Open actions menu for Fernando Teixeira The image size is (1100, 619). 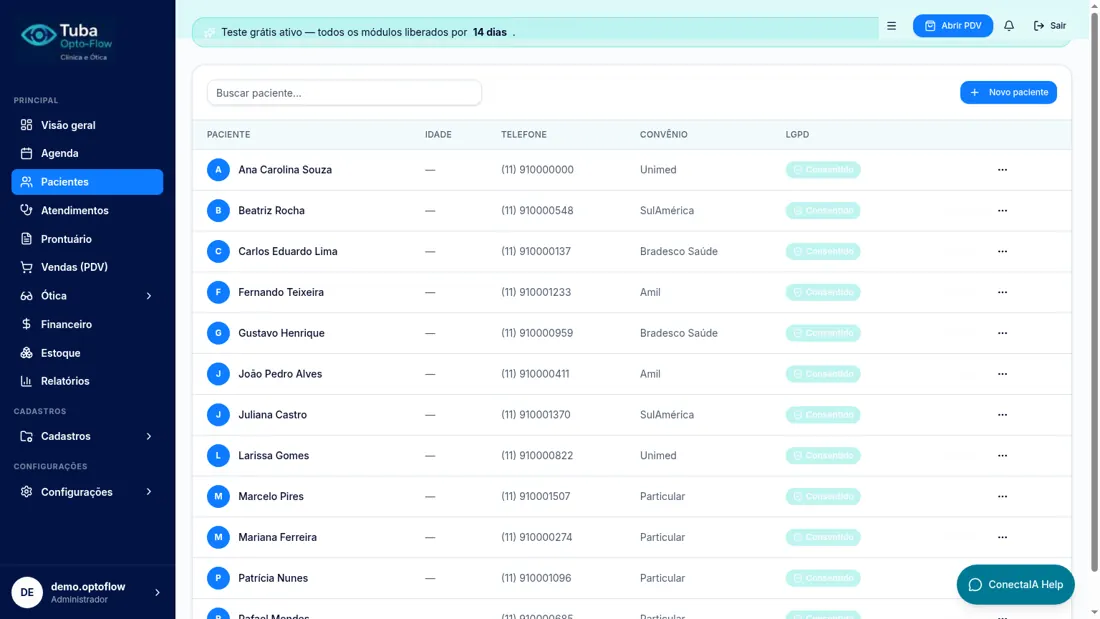tap(1002, 292)
